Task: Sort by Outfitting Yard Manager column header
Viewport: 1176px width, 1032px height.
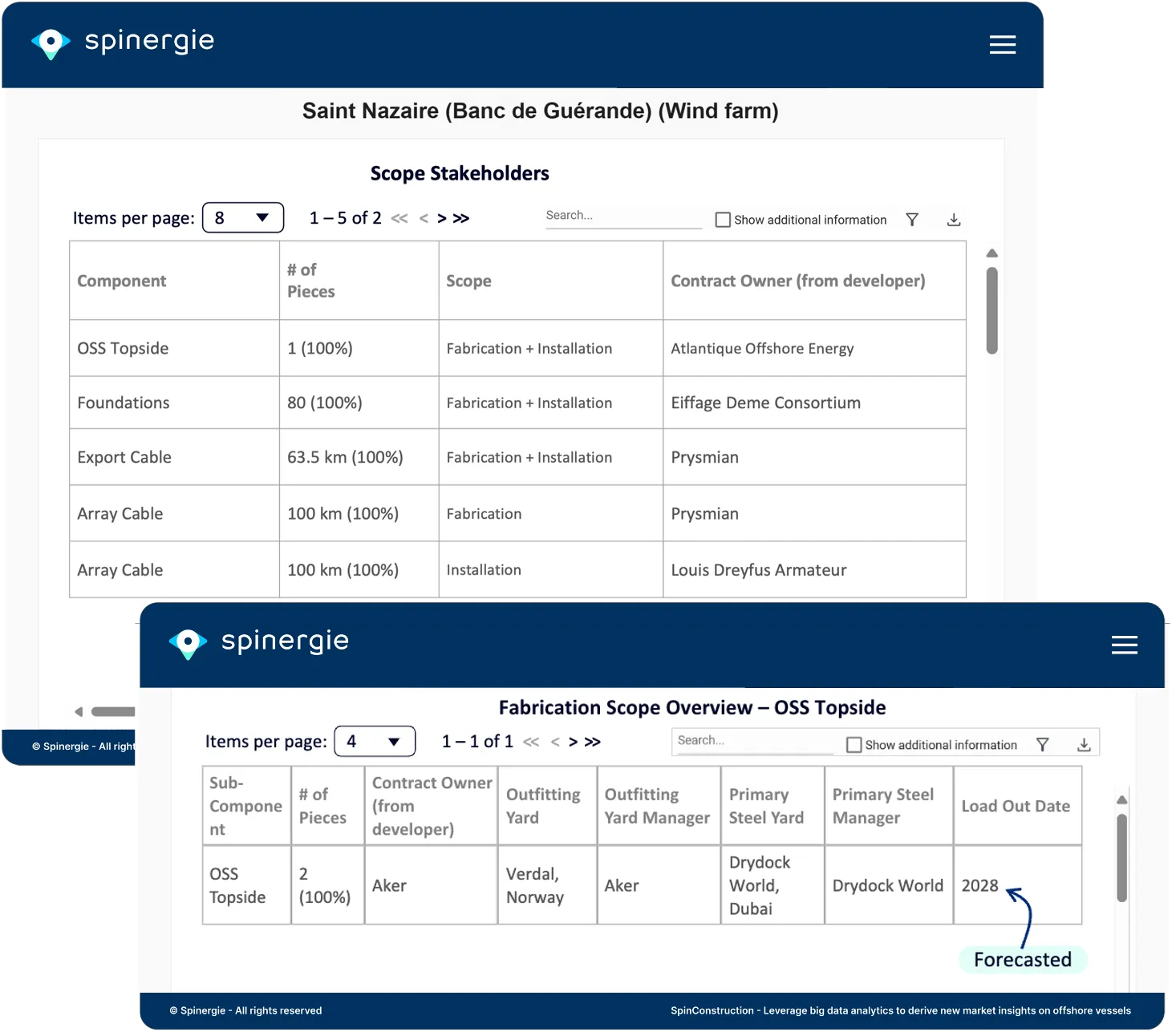Action: click(x=659, y=807)
